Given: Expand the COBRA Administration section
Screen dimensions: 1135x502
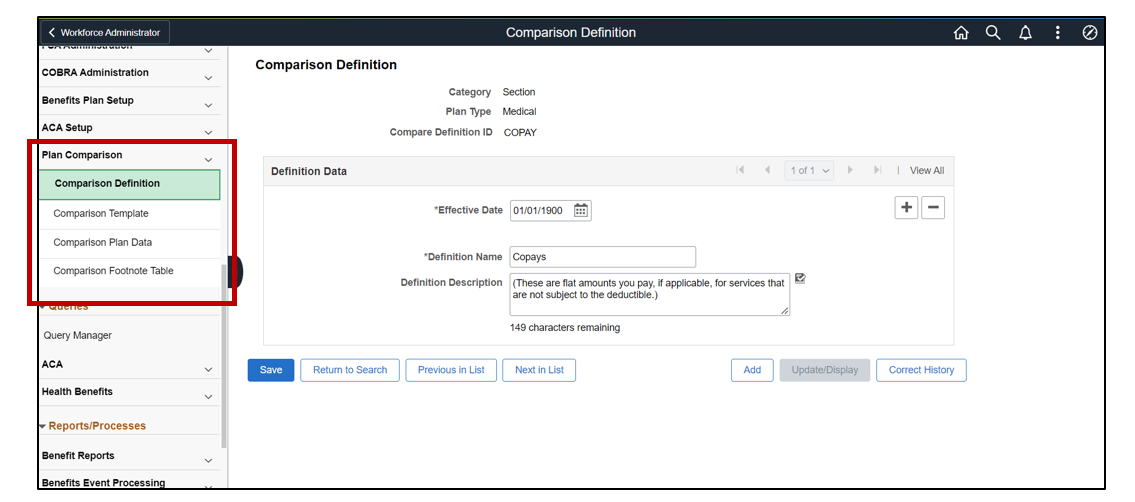Looking at the screenshot, I should point(208,77).
